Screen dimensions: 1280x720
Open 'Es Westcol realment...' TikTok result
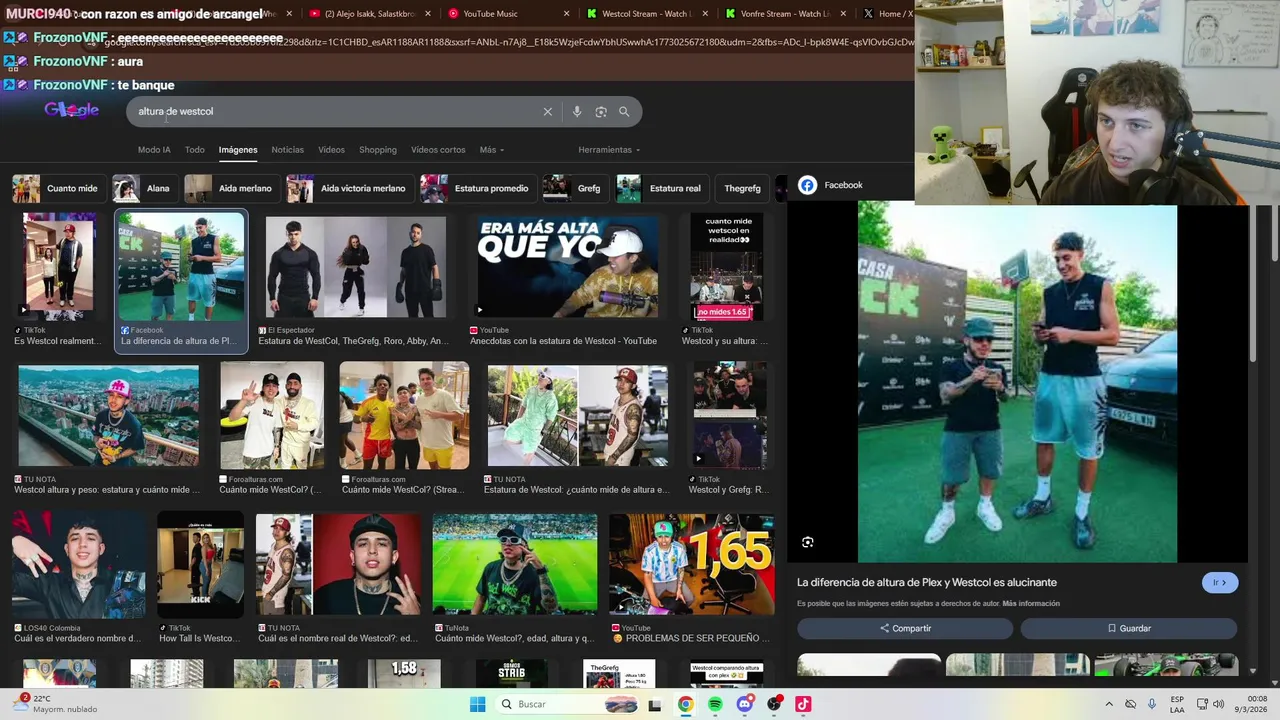(59, 266)
